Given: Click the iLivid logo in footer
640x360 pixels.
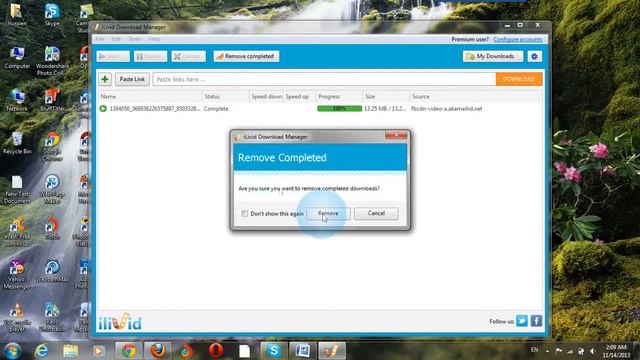Looking at the screenshot, I should [120, 322].
